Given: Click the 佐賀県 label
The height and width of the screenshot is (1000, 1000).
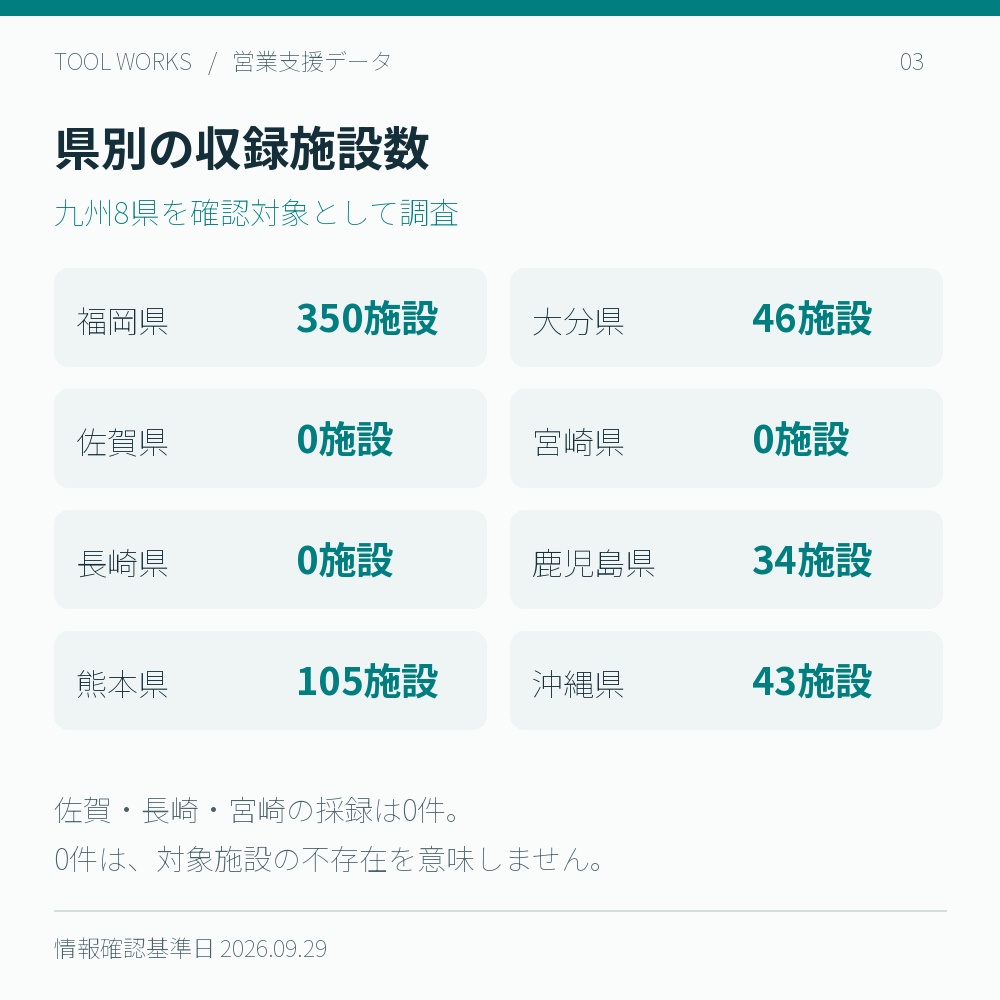Looking at the screenshot, I should click(122, 442).
